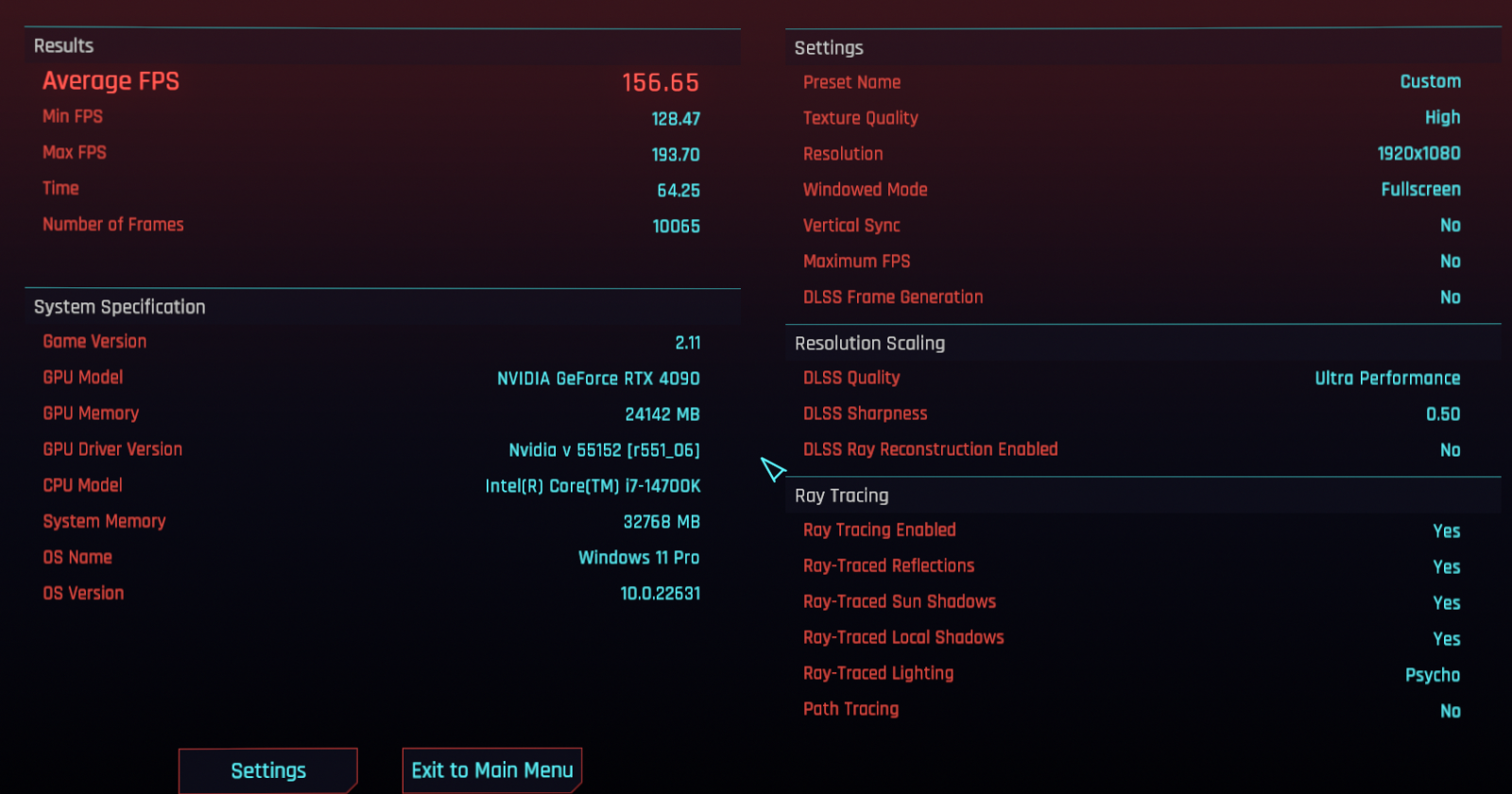Click the Min FPS value 128.47
Image resolution: width=1512 pixels, height=794 pixels.
click(676, 119)
